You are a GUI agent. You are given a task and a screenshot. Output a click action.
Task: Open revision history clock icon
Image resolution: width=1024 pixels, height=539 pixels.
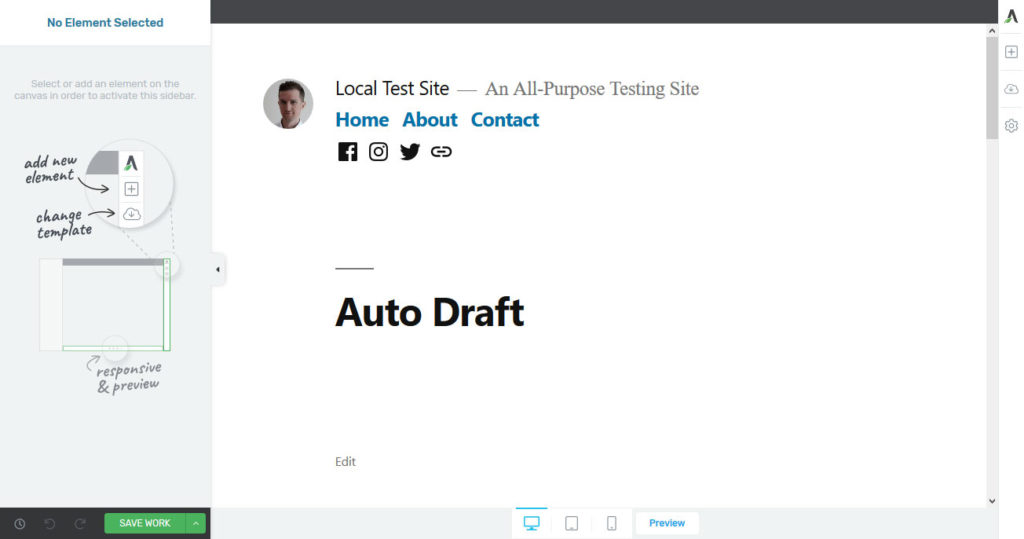pyautogui.click(x=20, y=523)
